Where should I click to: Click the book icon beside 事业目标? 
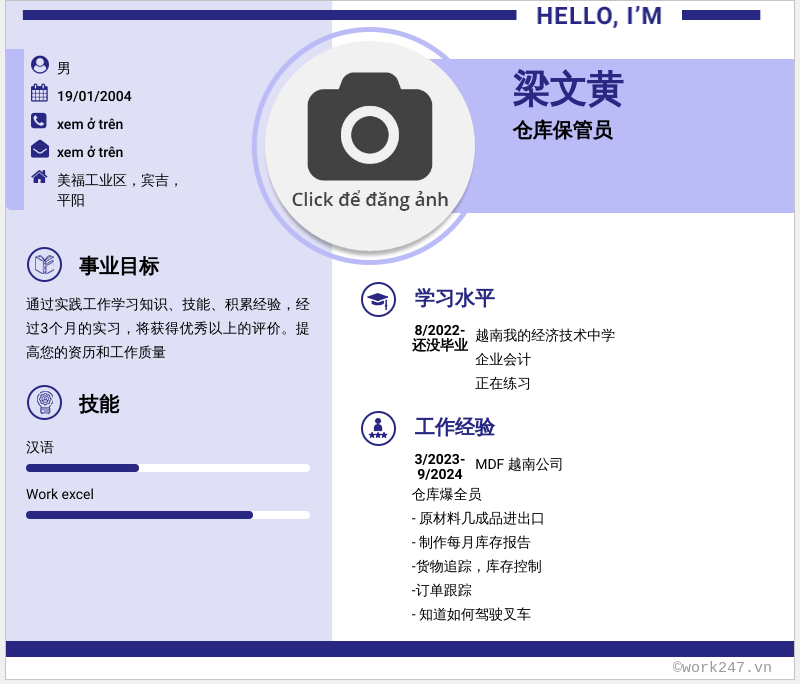[44, 265]
